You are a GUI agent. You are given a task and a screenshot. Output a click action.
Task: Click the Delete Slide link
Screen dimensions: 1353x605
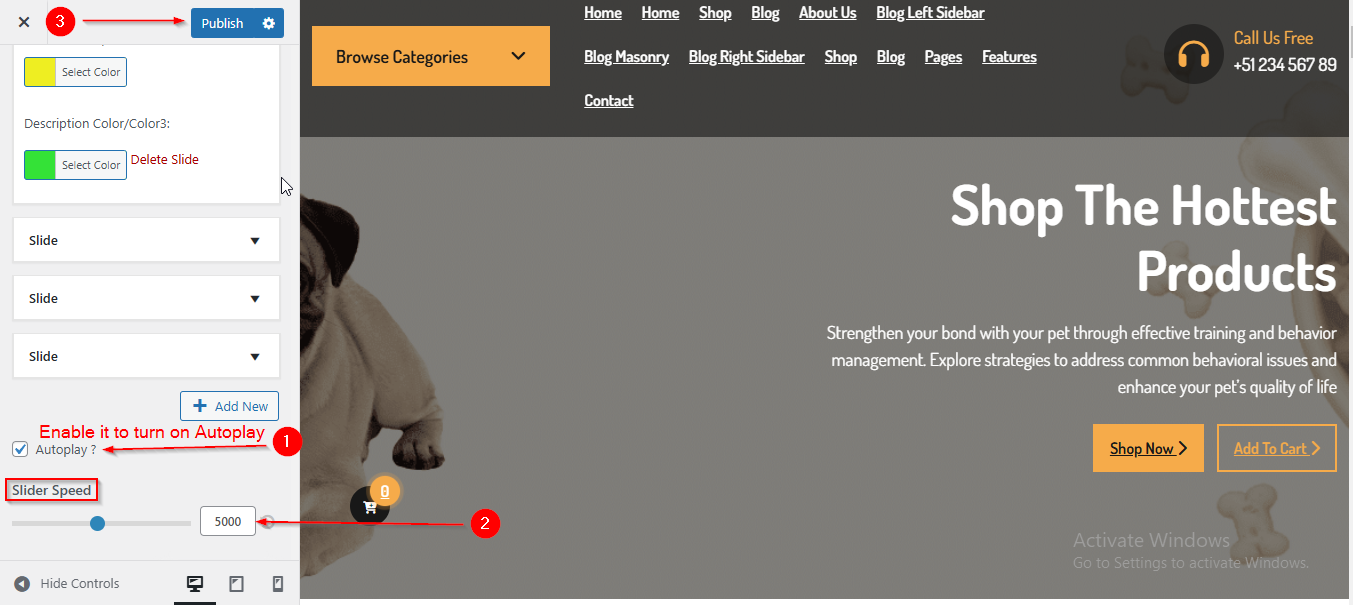pos(165,159)
